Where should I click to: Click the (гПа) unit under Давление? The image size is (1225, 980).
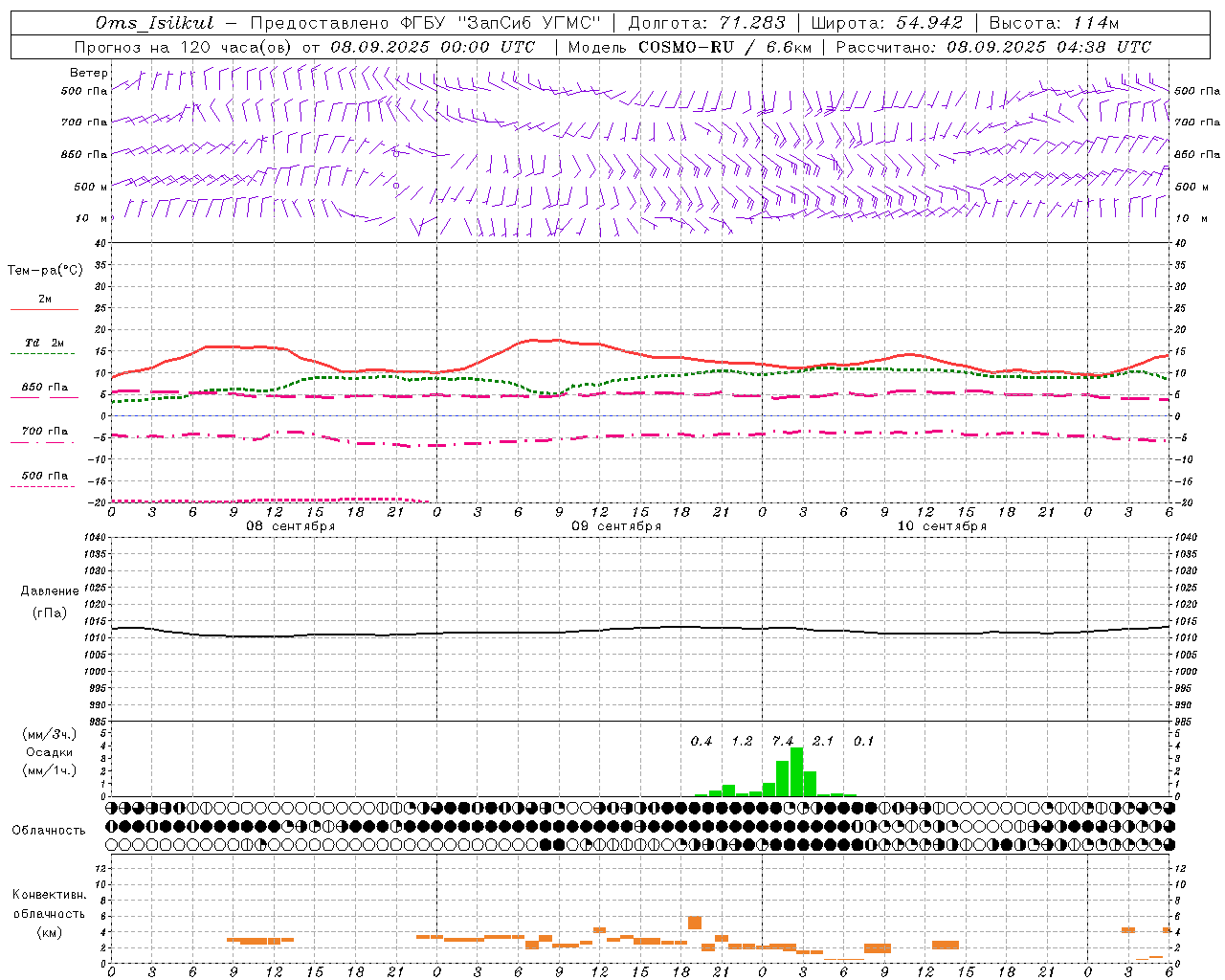(50, 613)
